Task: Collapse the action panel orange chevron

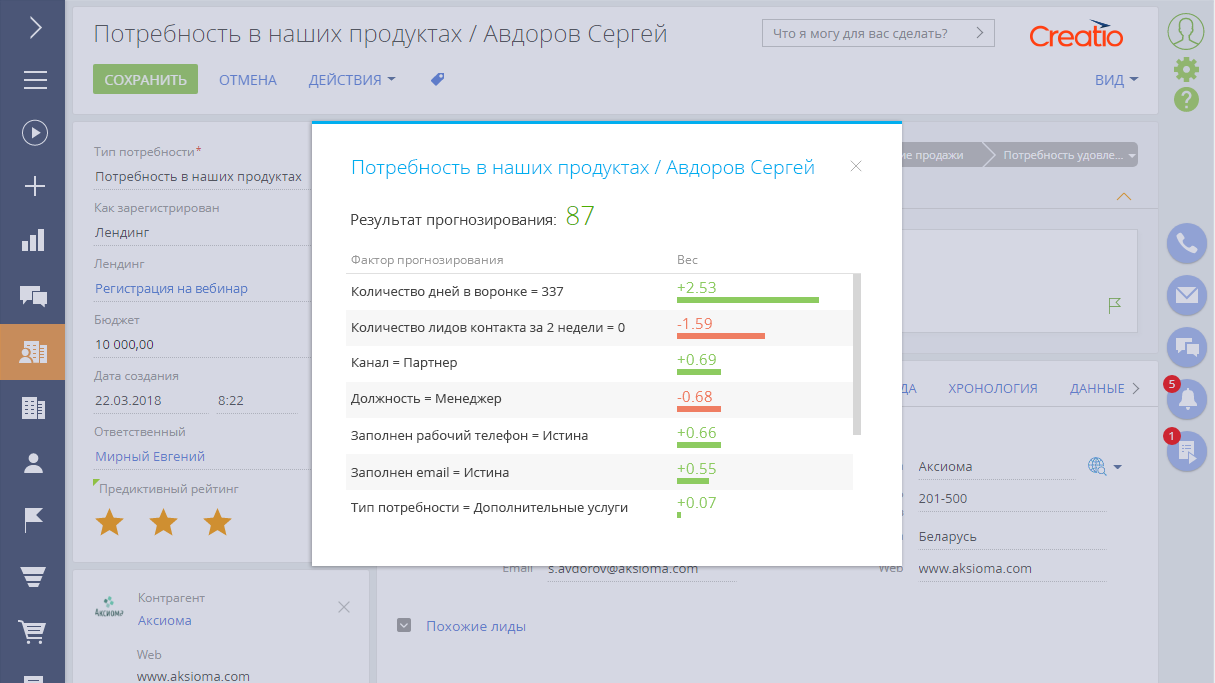Action: 1125,196
